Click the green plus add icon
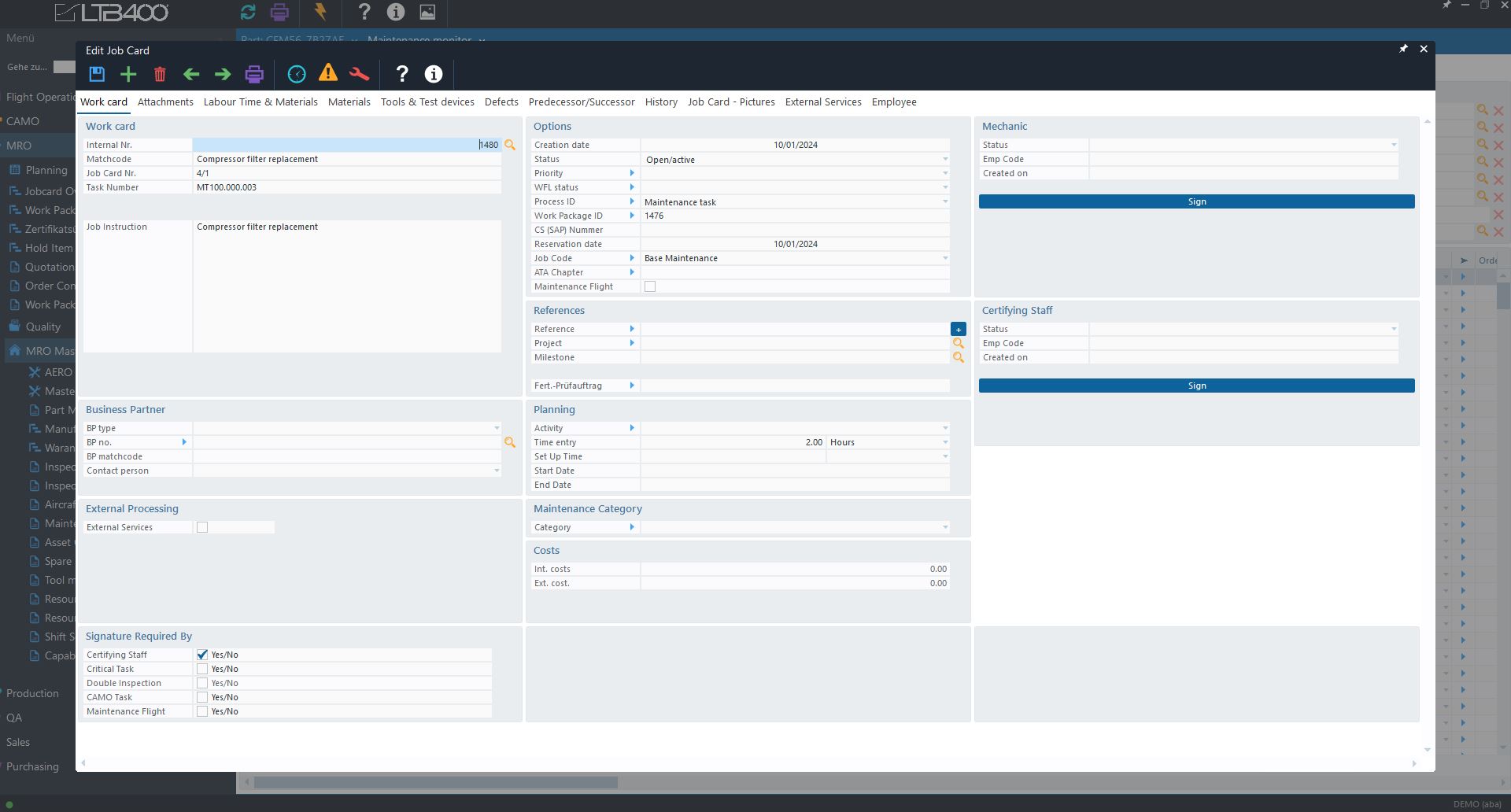Image resolution: width=1511 pixels, height=812 pixels. coord(128,74)
